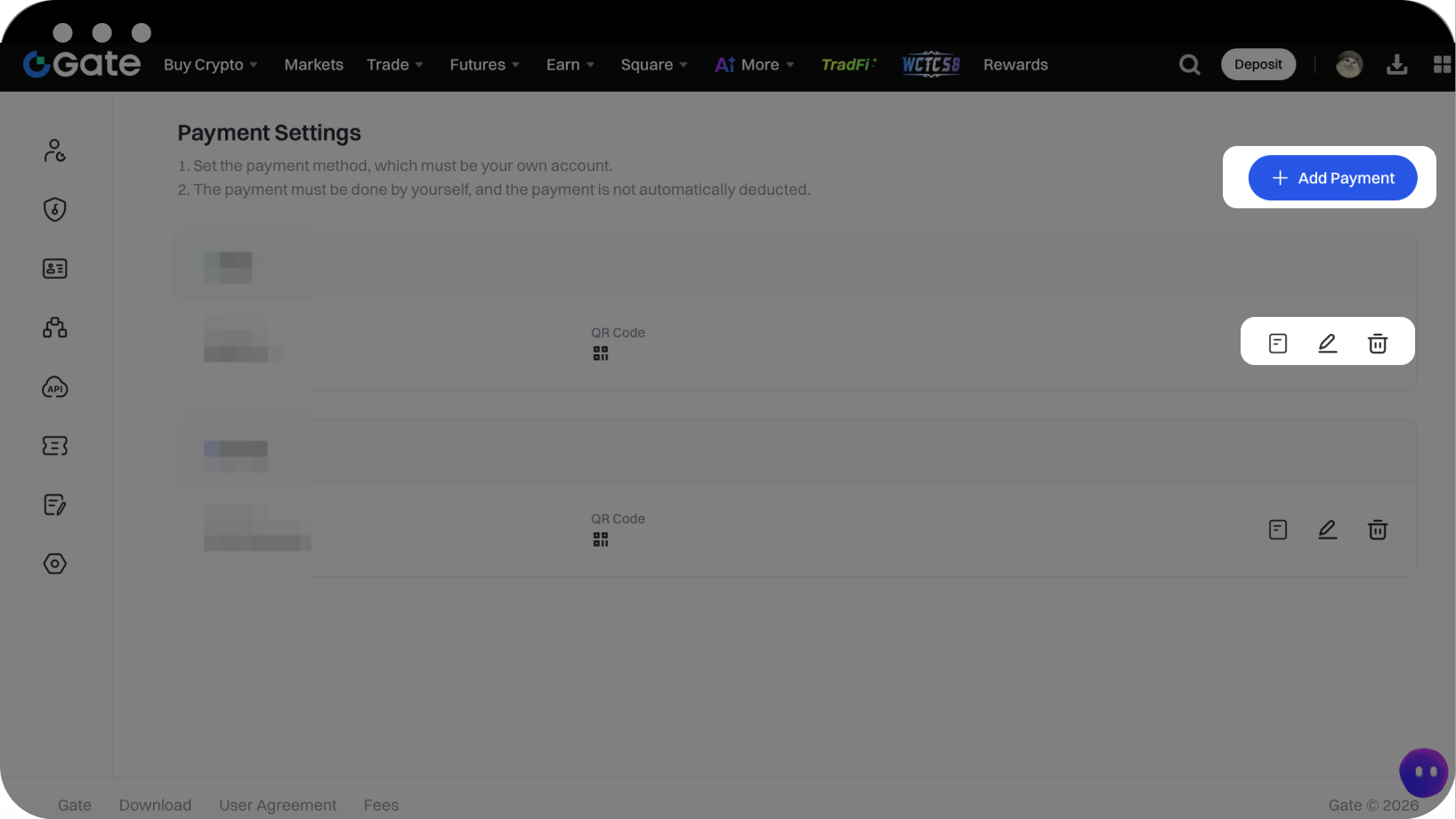The image size is (1456, 819).
Task: Click the Deposit button
Action: [1258, 65]
